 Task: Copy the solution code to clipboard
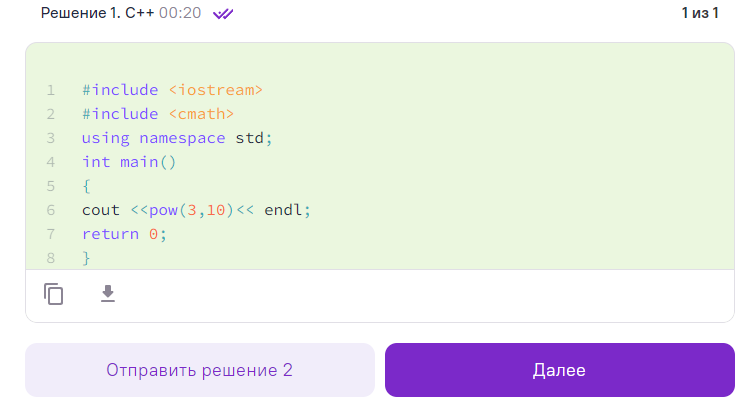tap(53, 294)
